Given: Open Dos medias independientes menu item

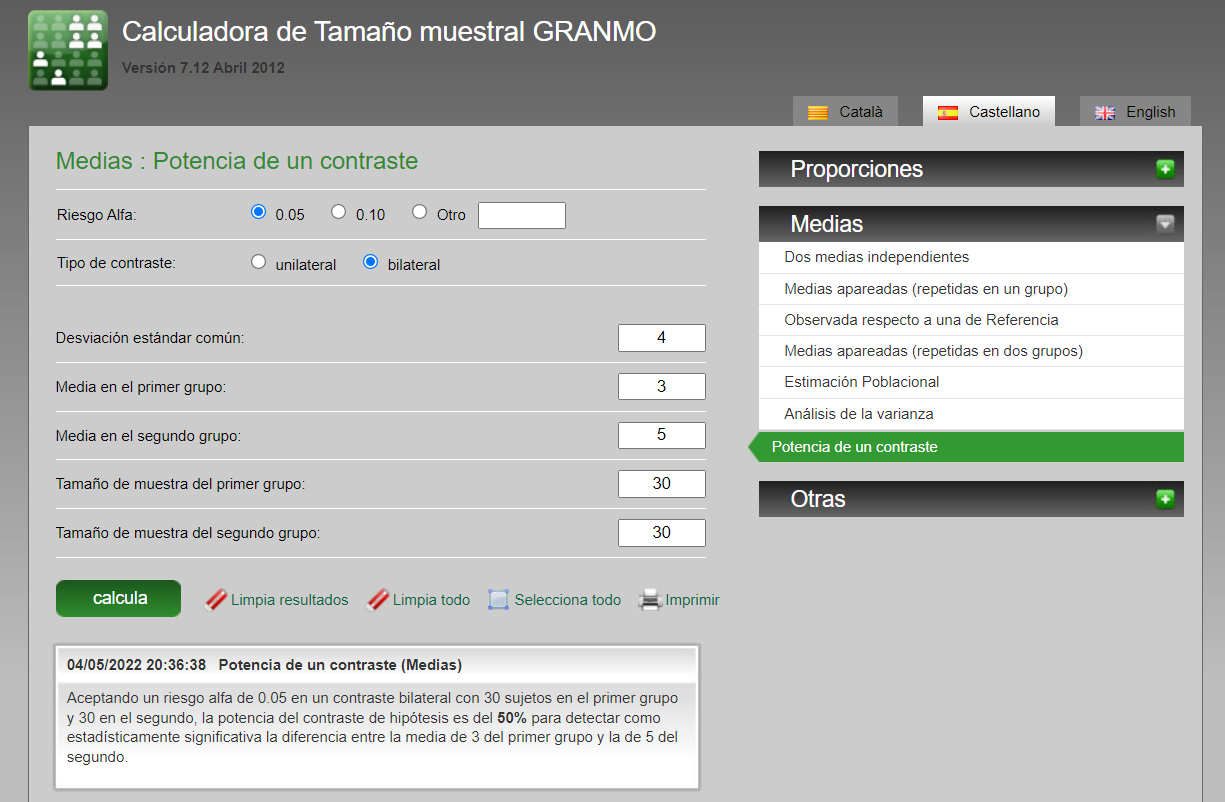Looking at the screenshot, I should pyautogui.click(x=876, y=257).
